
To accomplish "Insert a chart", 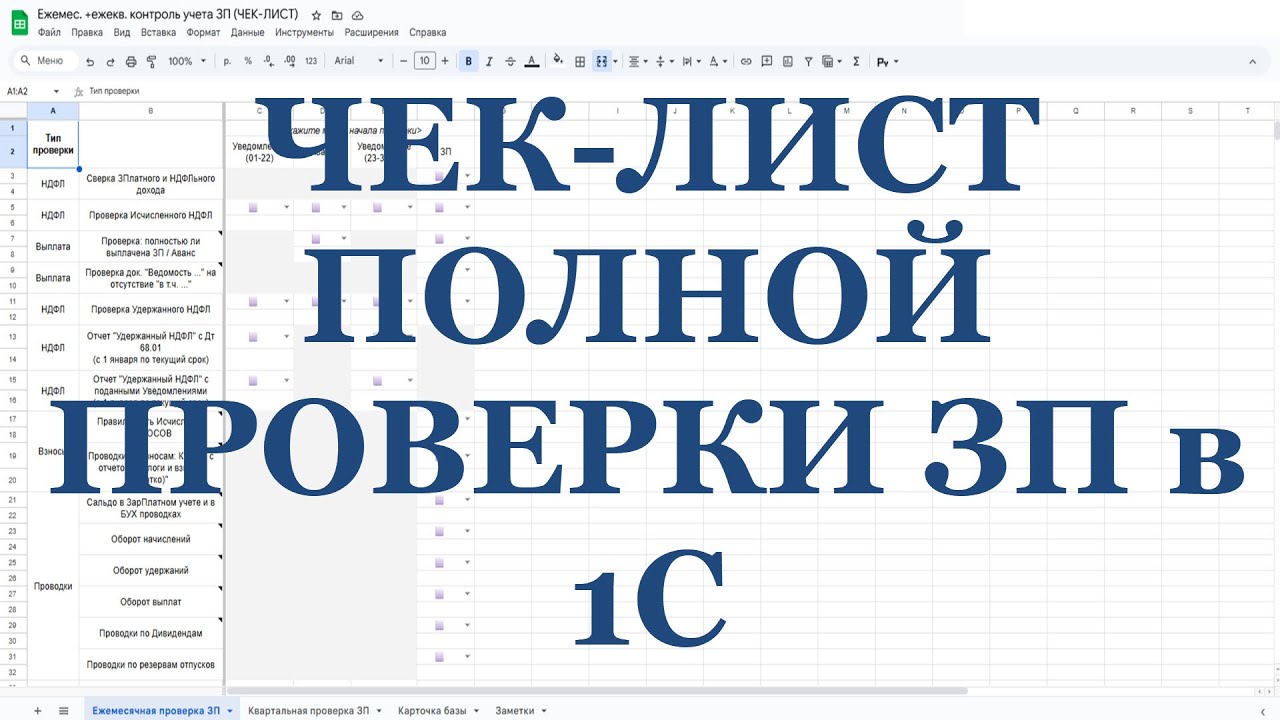I will (788, 61).
